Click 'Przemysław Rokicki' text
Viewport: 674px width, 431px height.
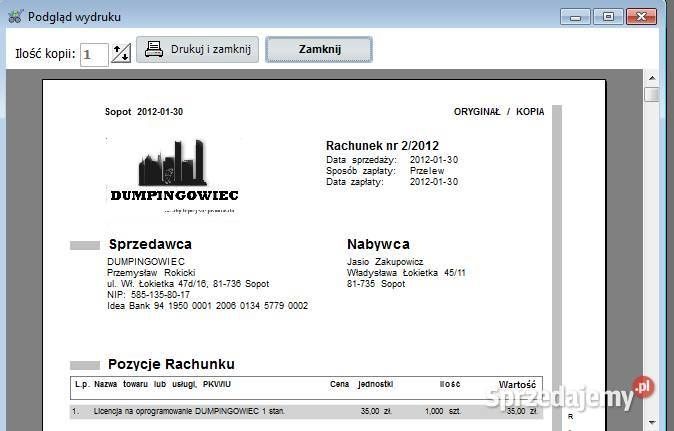151,272
